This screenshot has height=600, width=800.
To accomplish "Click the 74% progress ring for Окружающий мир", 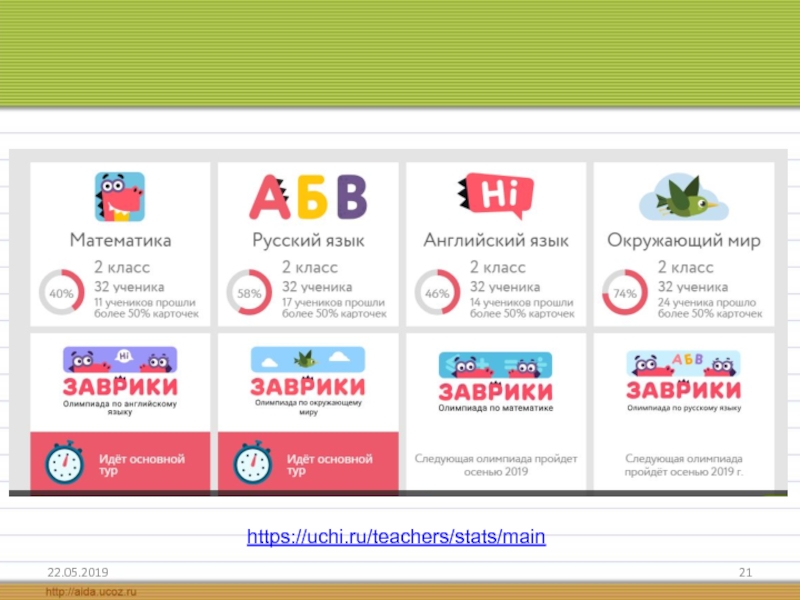I will pos(625,293).
